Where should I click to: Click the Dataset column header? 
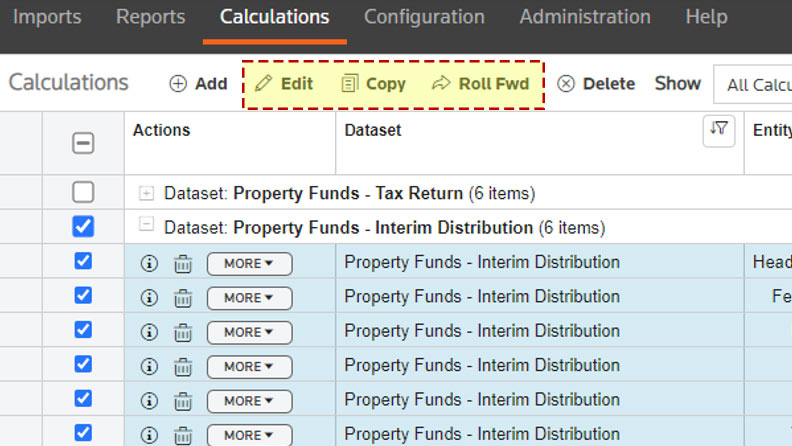coord(373,130)
